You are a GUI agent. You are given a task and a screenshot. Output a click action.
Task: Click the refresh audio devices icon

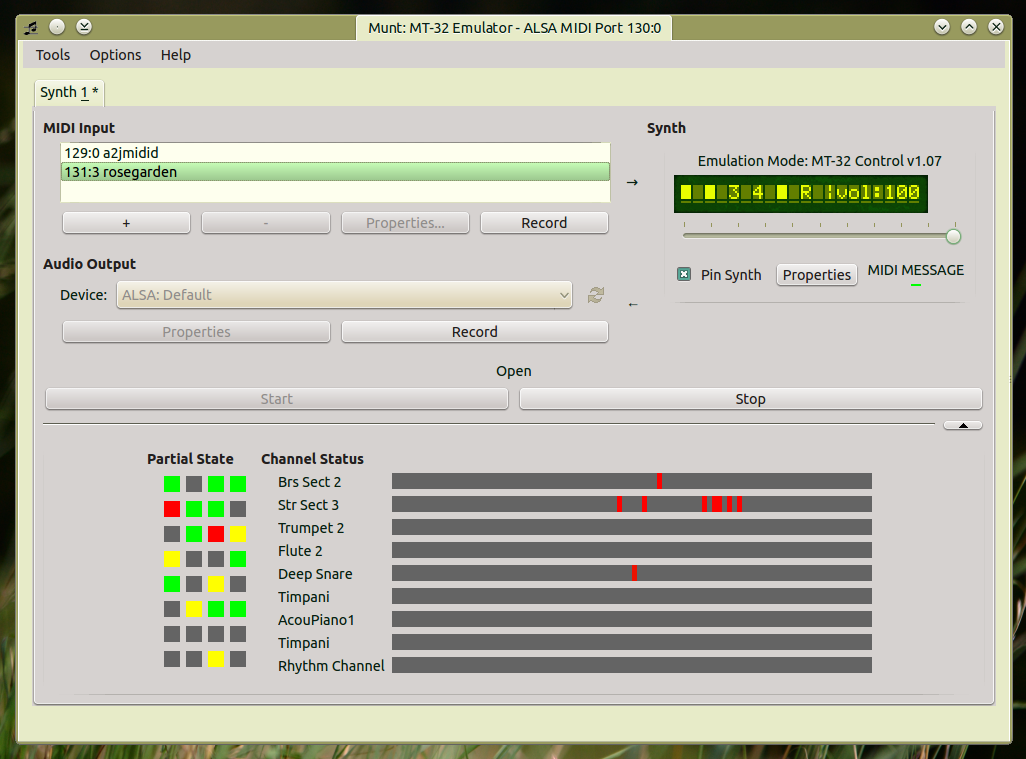[x=595, y=295]
